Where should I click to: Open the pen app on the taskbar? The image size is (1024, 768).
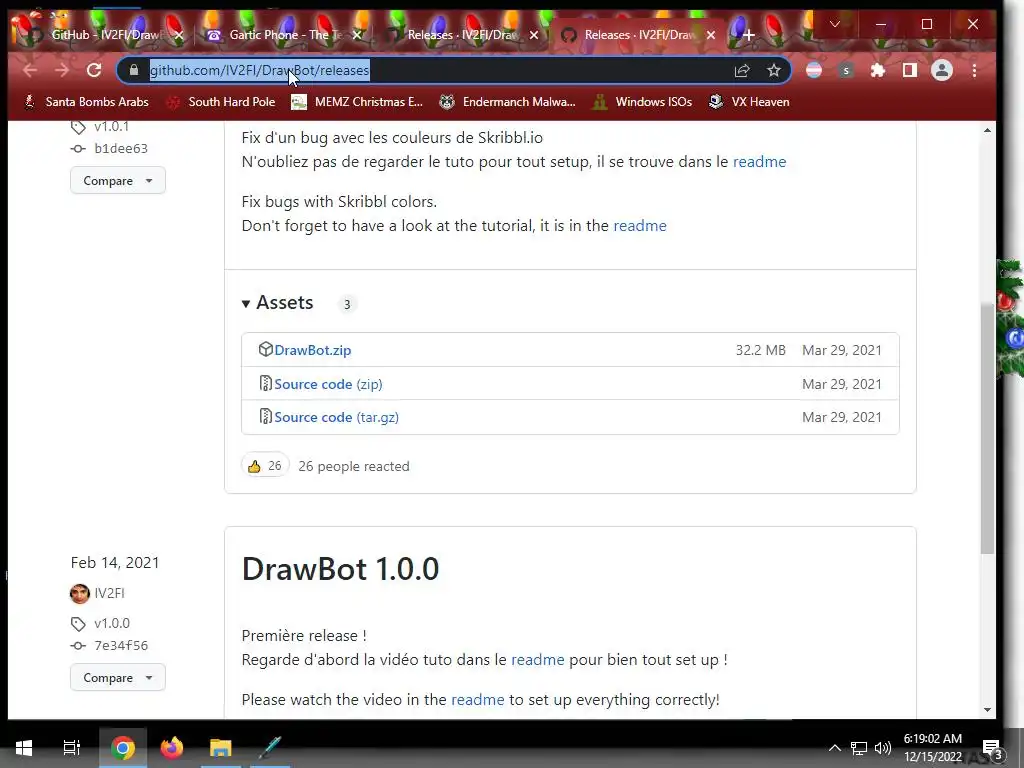coord(270,747)
